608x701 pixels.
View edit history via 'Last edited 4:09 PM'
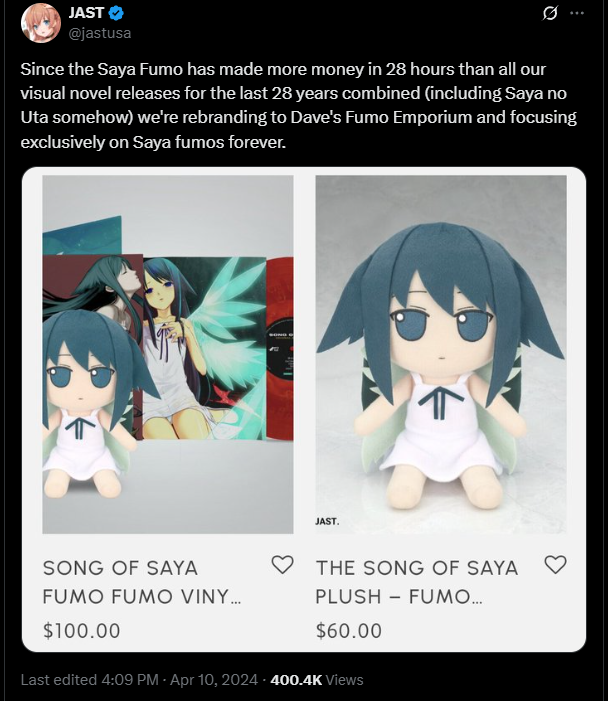pos(89,680)
